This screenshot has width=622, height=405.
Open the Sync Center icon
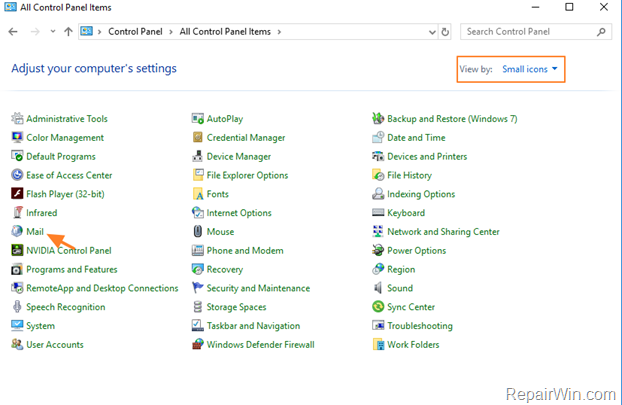pyautogui.click(x=378, y=307)
